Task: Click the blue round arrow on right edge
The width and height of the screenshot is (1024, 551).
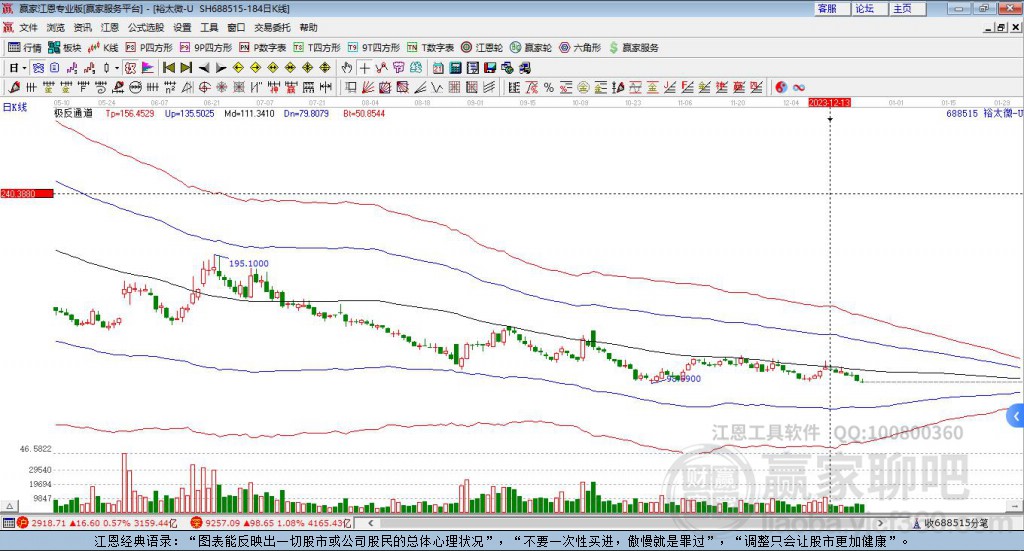Action: click(1016, 416)
